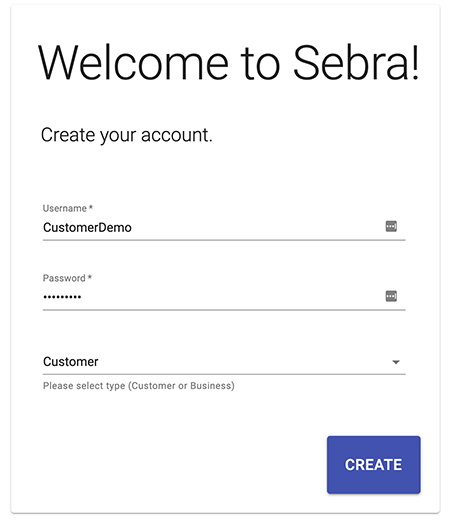This screenshot has width=450, height=520.
Task: Click the Username * label
Action: 68,208
